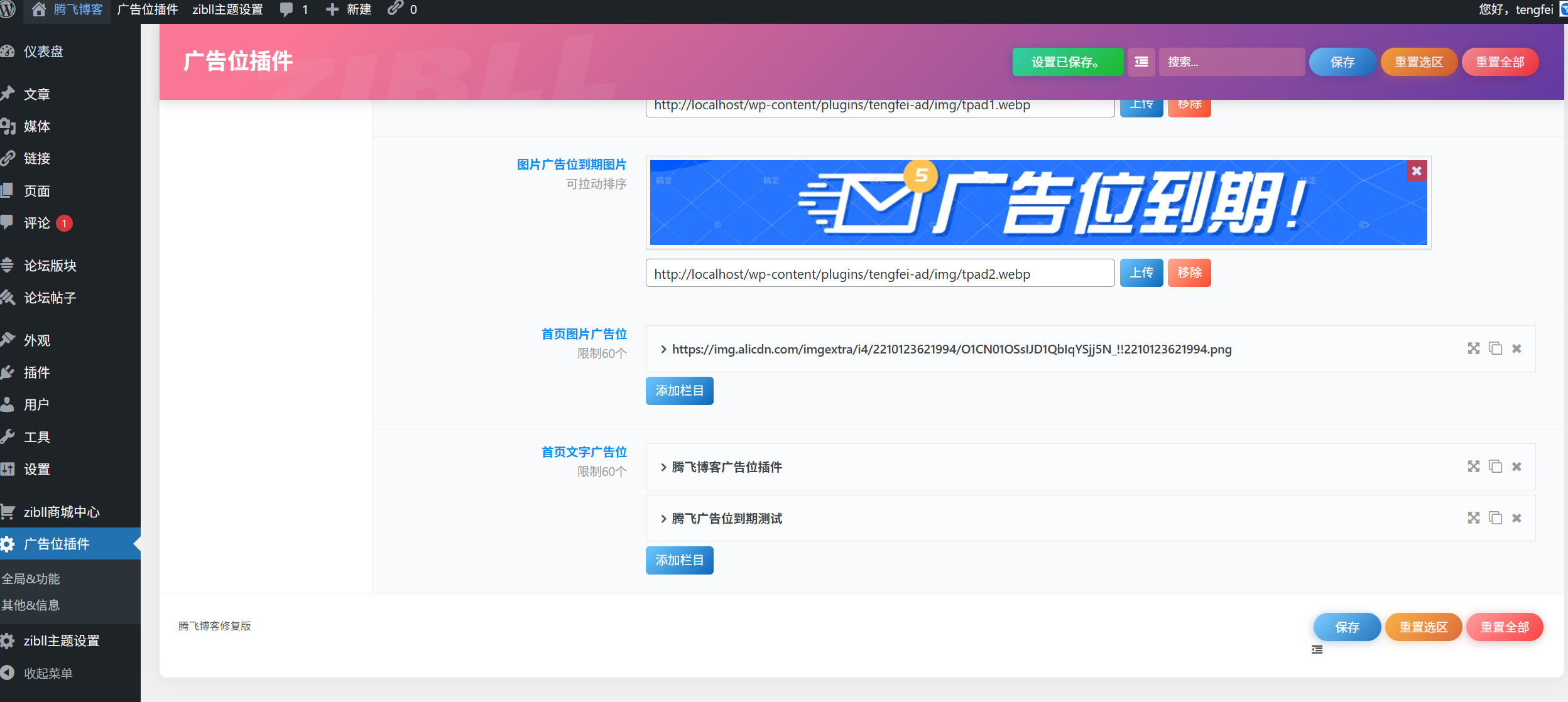The height and width of the screenshot is (702, 1568).
Task: Switch to 全局&功能 section
Action: [x=31, y=579]
